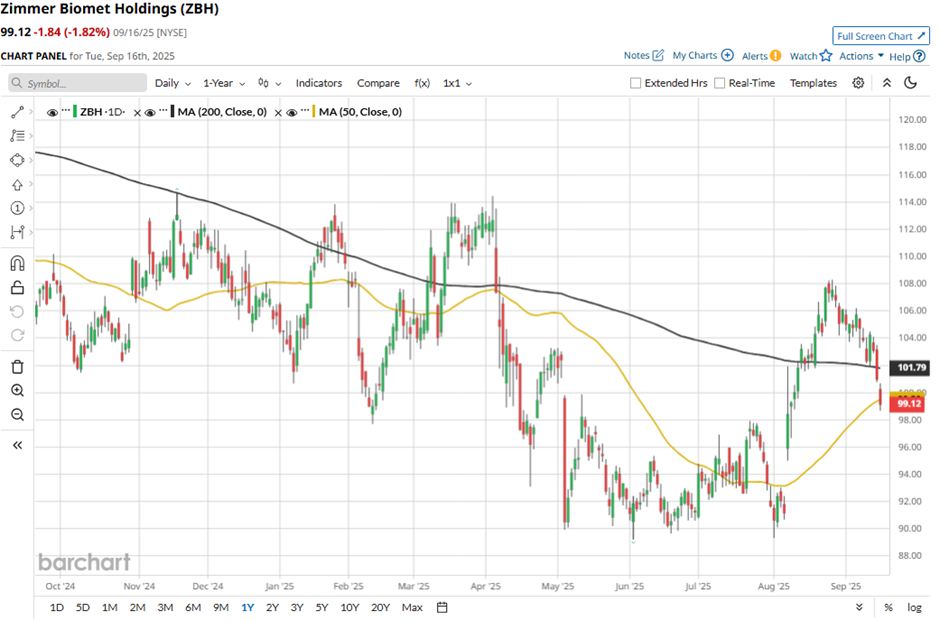Hide the MA 200 line using eye icon
Viewport: 940px width, 621px height.
(150, 113)
